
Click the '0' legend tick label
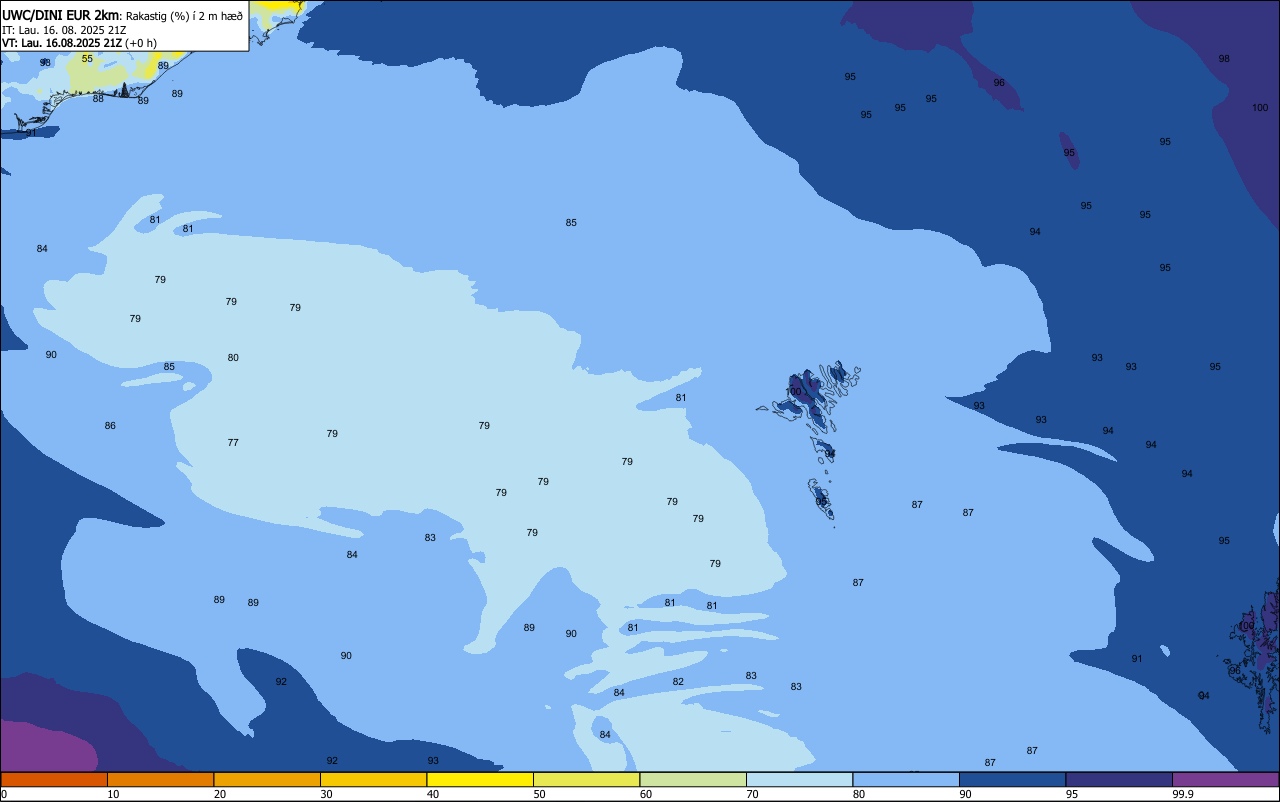[4, 794]
